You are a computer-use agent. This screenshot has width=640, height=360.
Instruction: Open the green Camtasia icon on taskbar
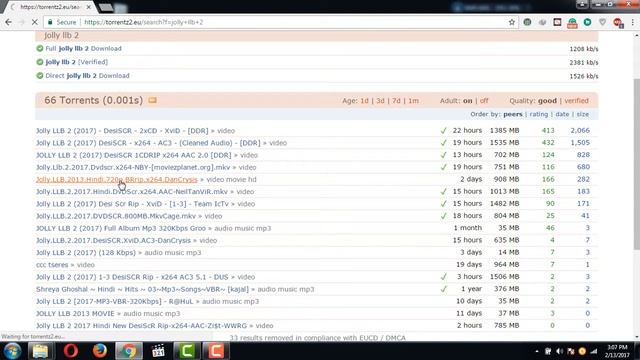pyautogui.click(x=187, y=351)
